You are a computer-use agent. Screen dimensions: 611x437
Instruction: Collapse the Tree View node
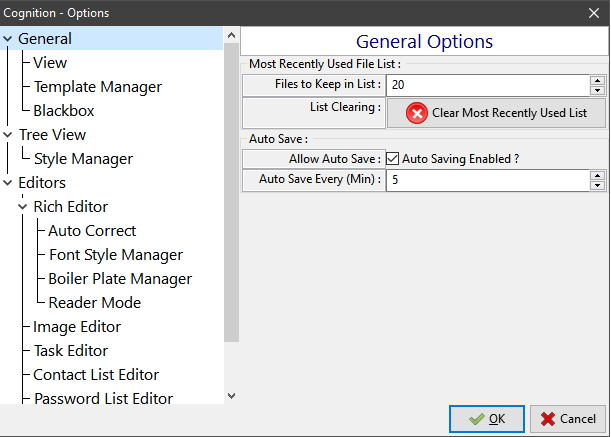[7, 135]
